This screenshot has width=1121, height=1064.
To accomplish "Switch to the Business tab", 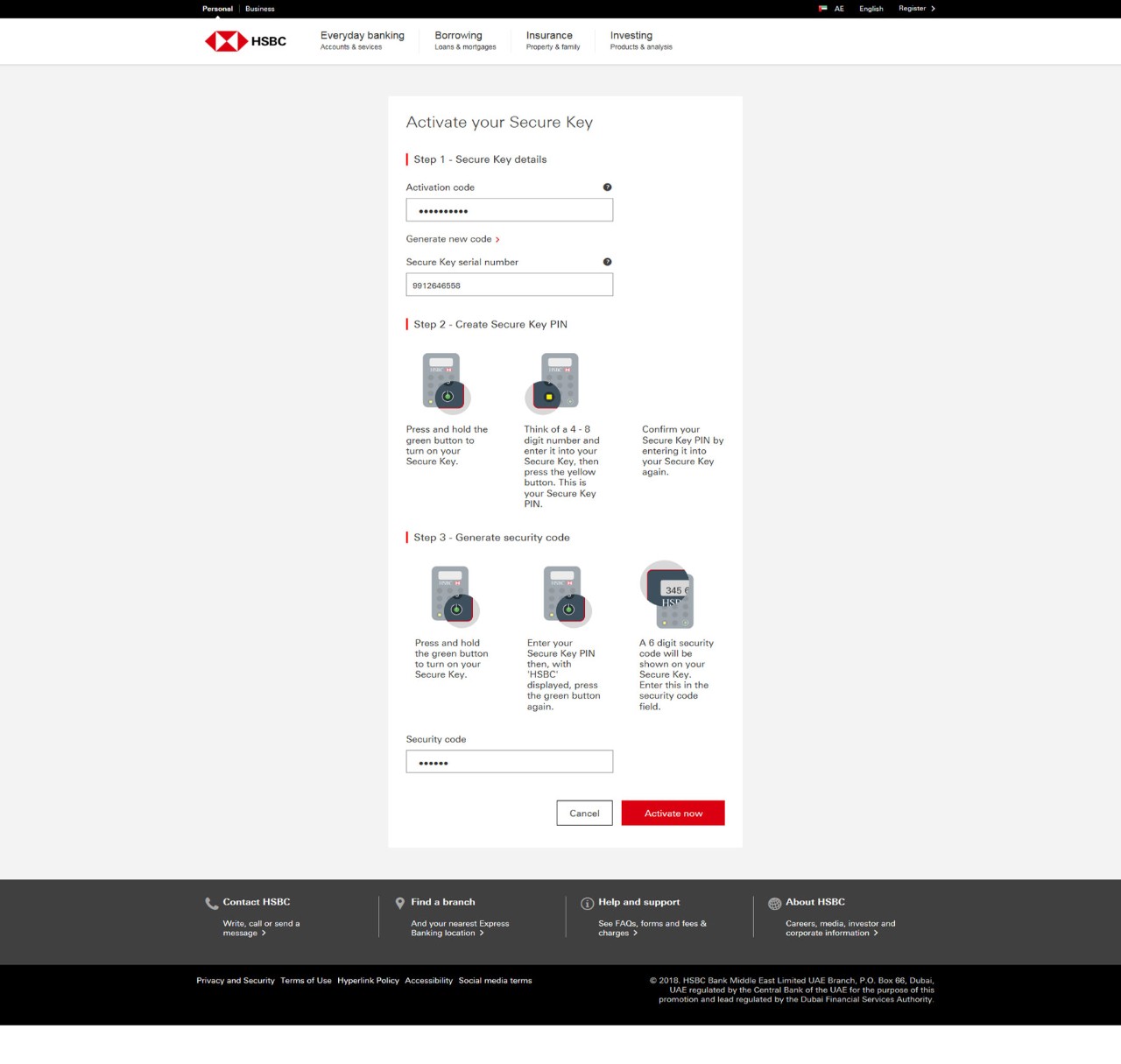I will 259,9.
